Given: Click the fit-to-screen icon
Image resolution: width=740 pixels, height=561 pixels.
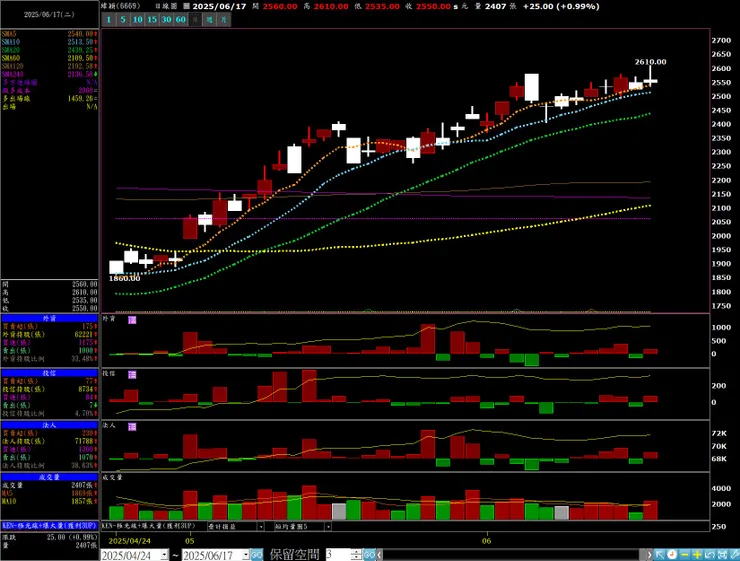Looking at the screenshot, I should point(722,555).
